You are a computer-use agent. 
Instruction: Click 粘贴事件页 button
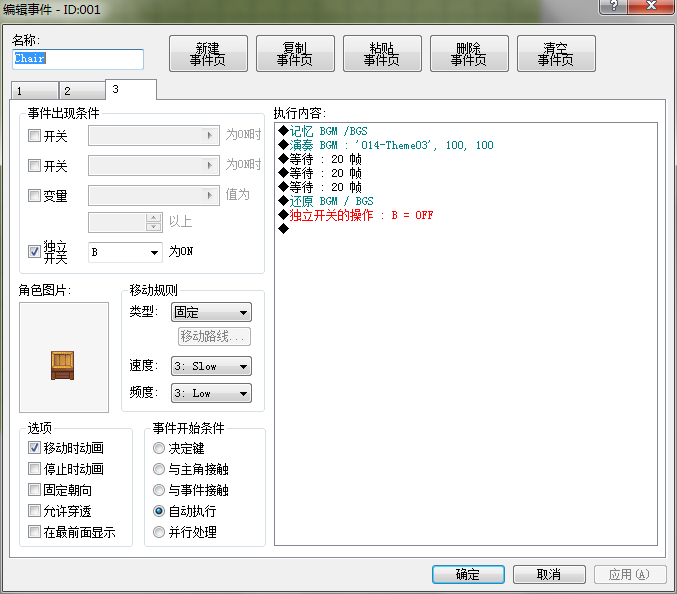pos(382,54)
